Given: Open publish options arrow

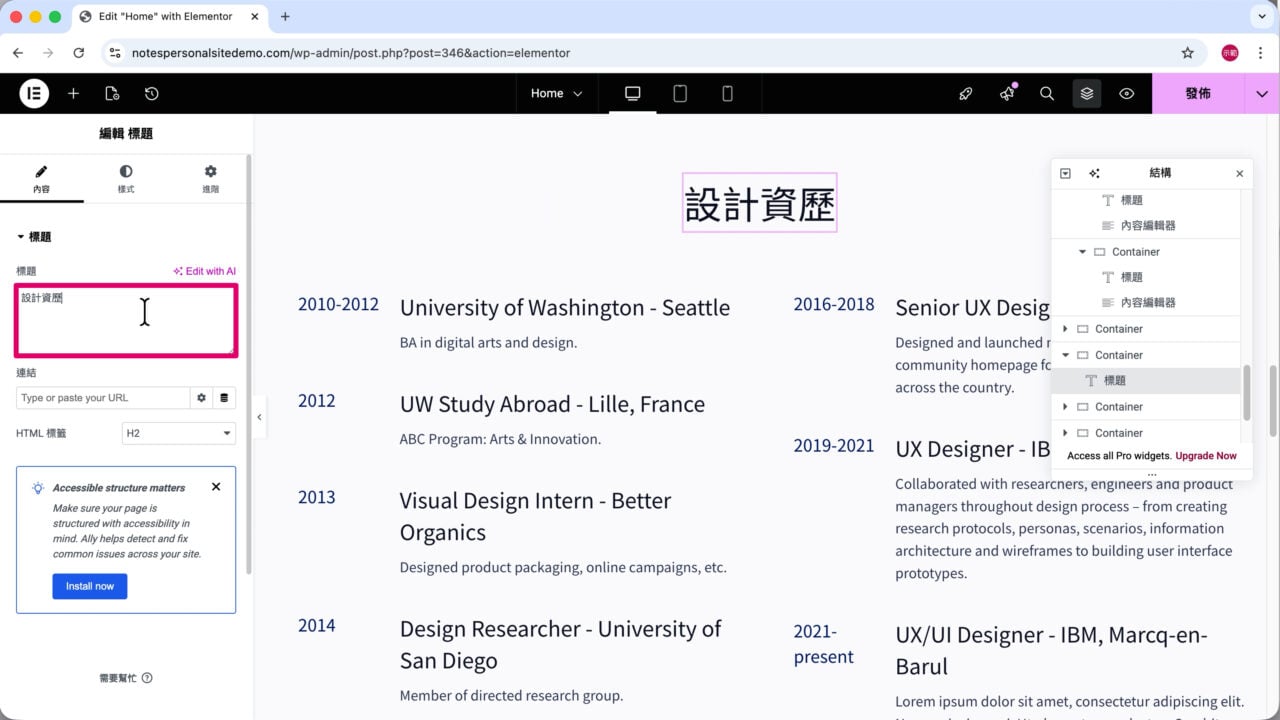Looking at the screenshot, I should pyautogui.click(x=1262, y=93).
